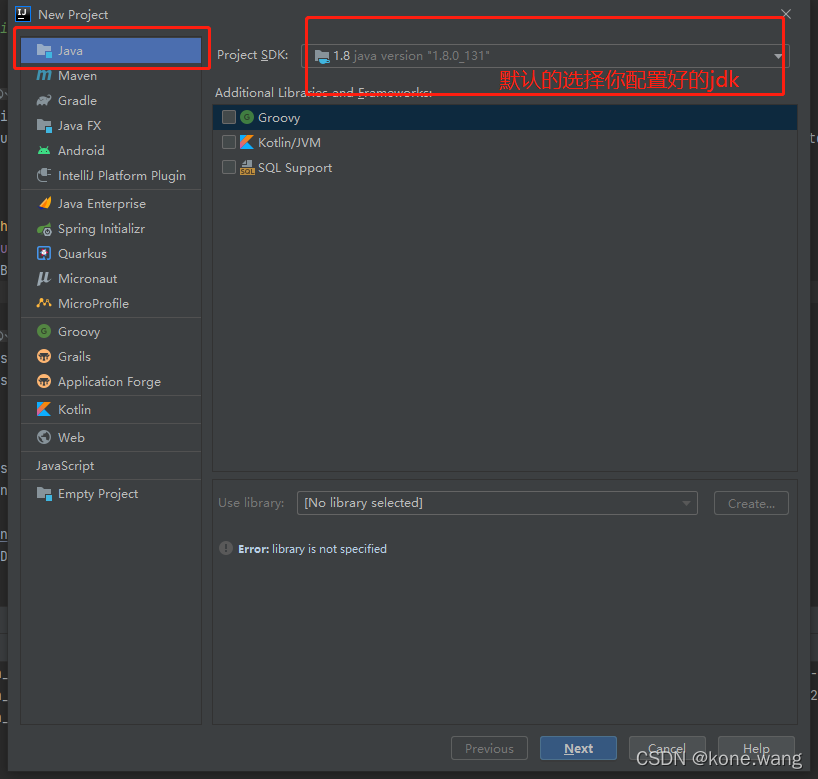Viewport: 818px width, 779px height.
Task: Click the Groovy framework green icon
Action: coord(247,117)
